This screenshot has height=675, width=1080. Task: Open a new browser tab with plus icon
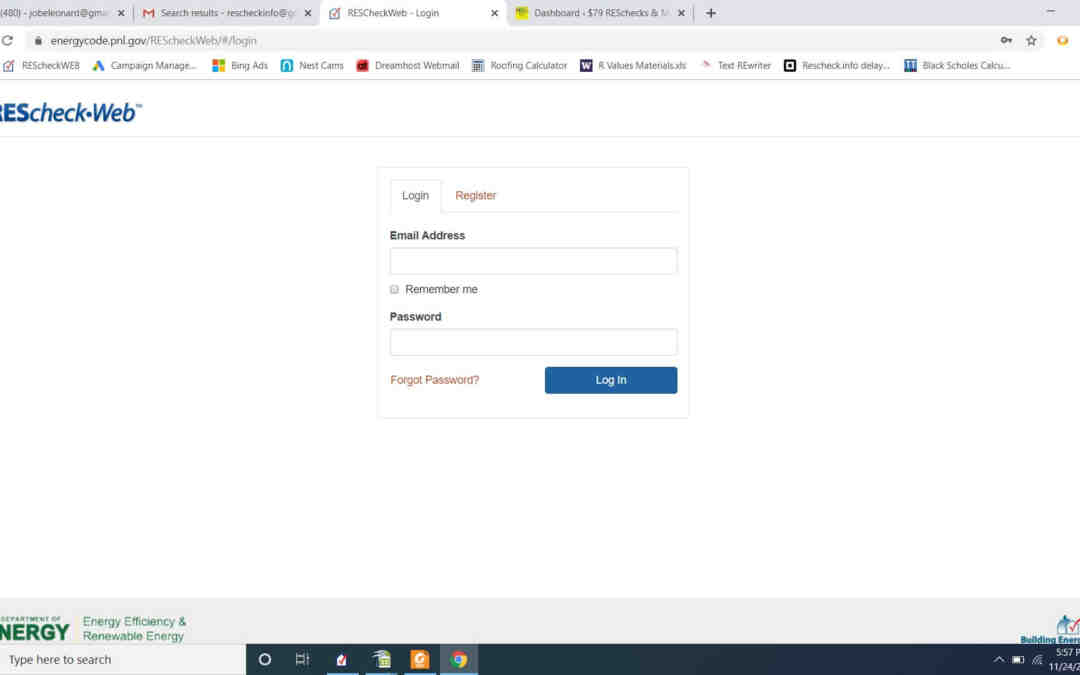[x=711, y=13]
